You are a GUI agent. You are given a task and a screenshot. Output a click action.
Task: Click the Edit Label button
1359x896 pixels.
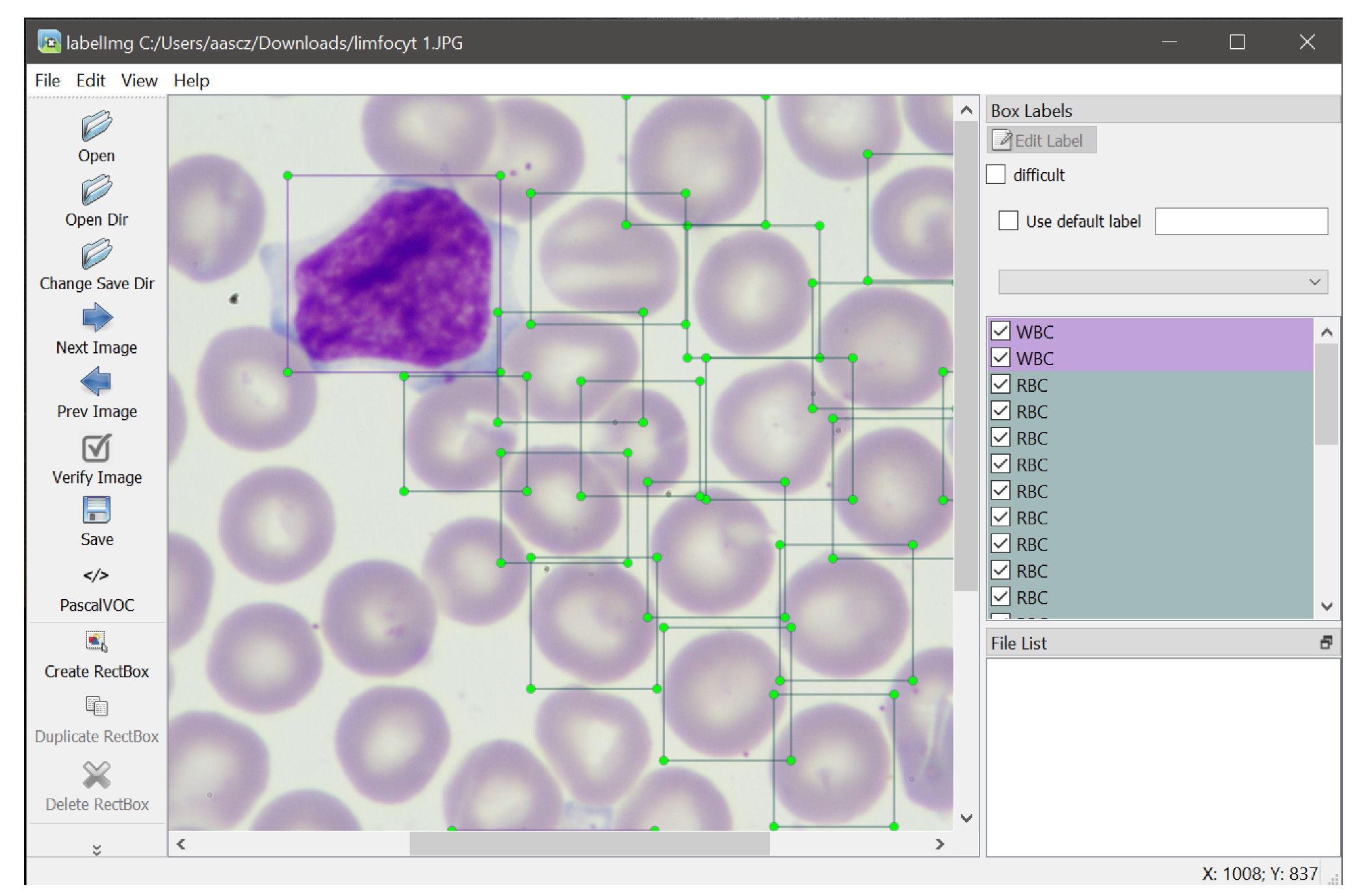[x=1041, y=140]
